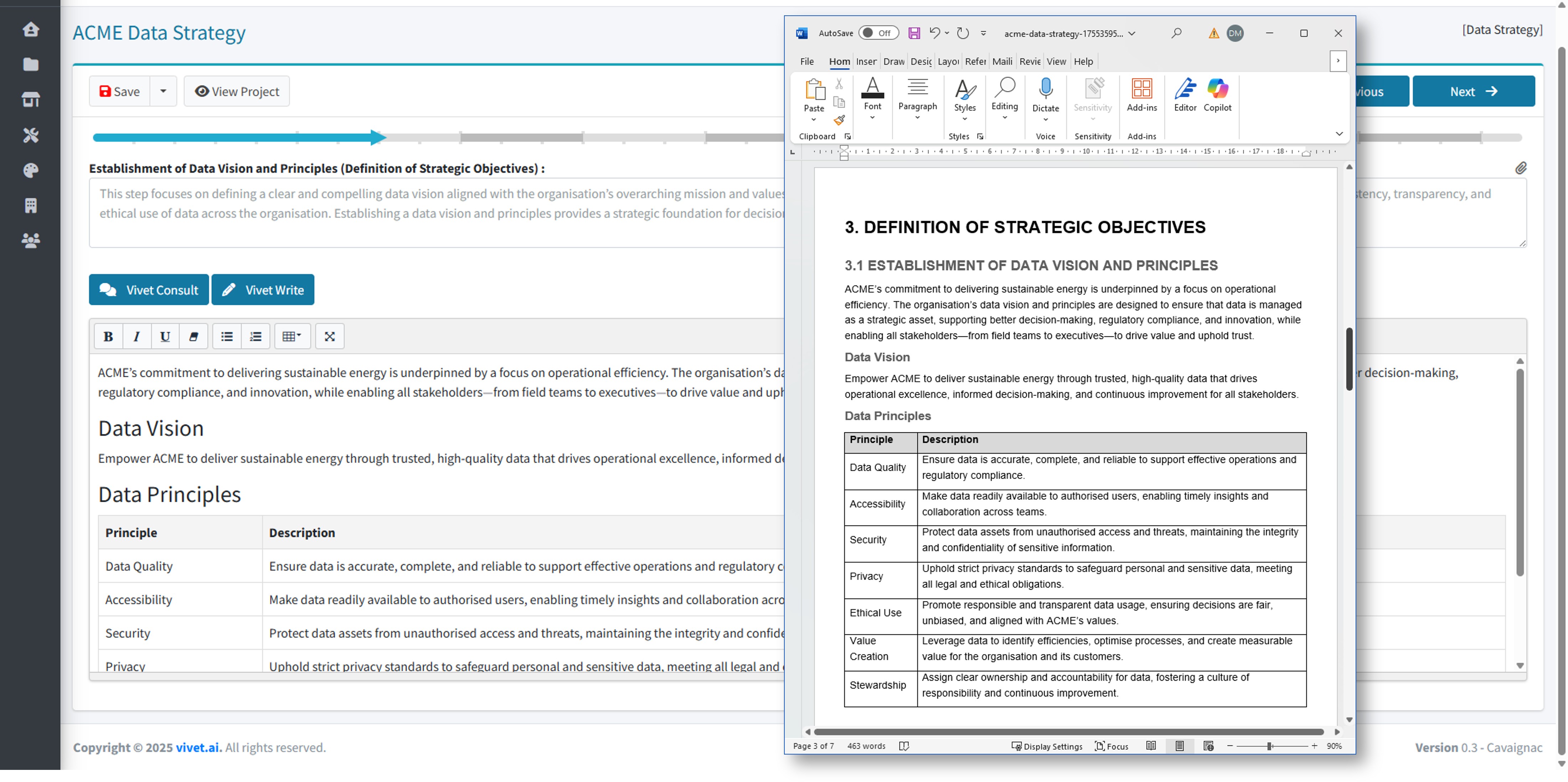The width and height of the screenshot is (1568, 782).
Task: Click the Vivet Write button
Action: pos(262,290)
